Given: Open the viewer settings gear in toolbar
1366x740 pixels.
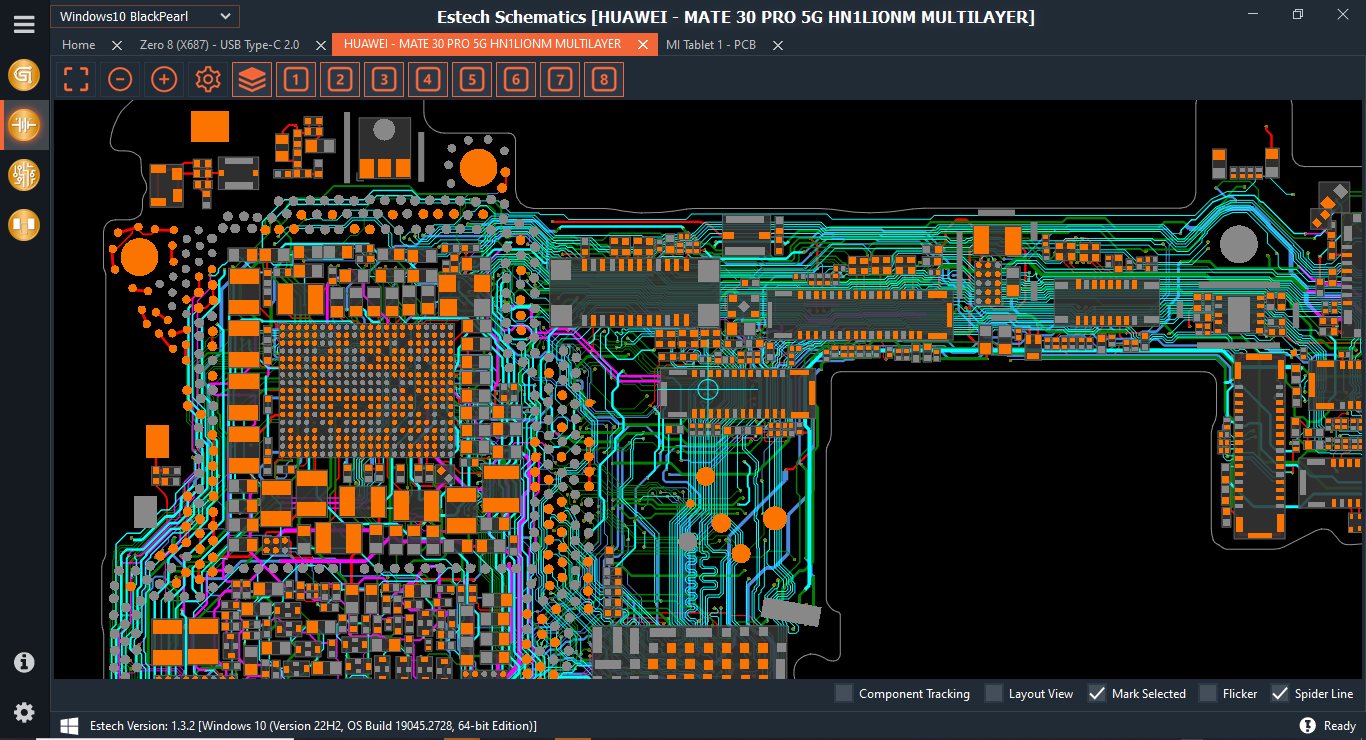Looking at the screenshot, I should tap(208, 79).
